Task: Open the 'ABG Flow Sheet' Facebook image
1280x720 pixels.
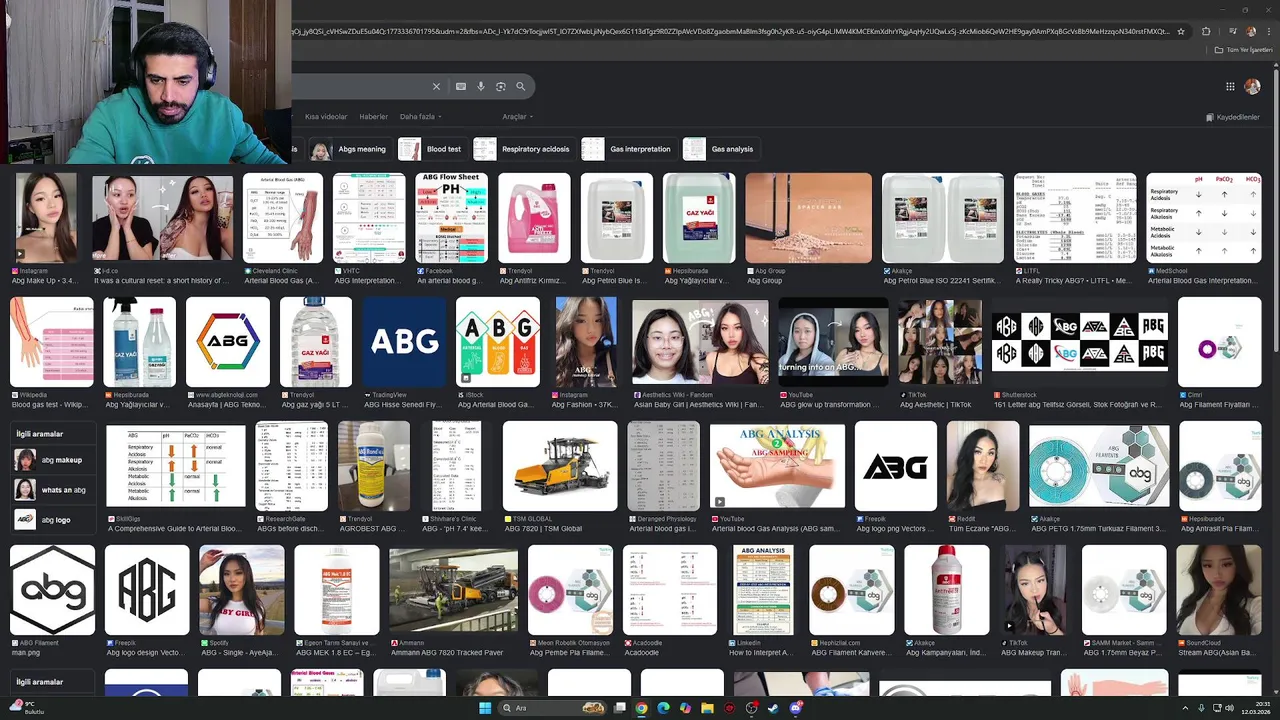Action: 452,218
